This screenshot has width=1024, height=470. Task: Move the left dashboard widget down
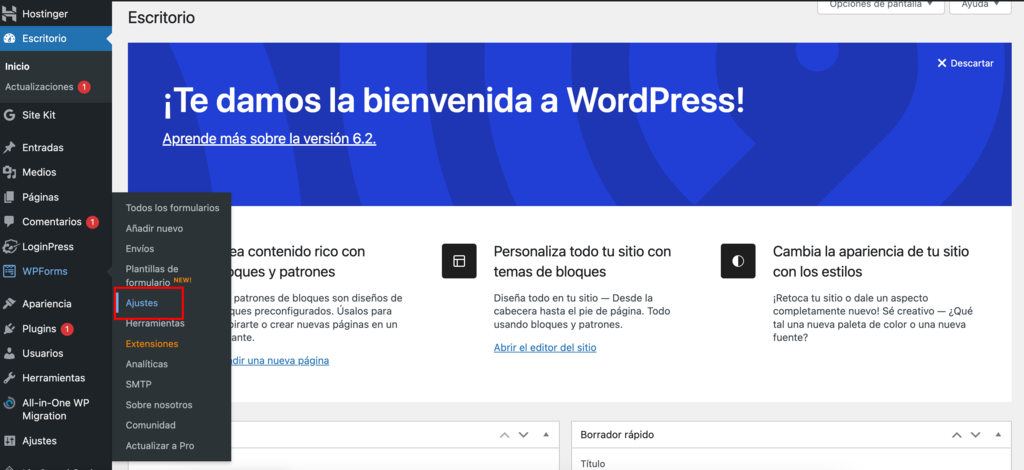coord(523,435)
